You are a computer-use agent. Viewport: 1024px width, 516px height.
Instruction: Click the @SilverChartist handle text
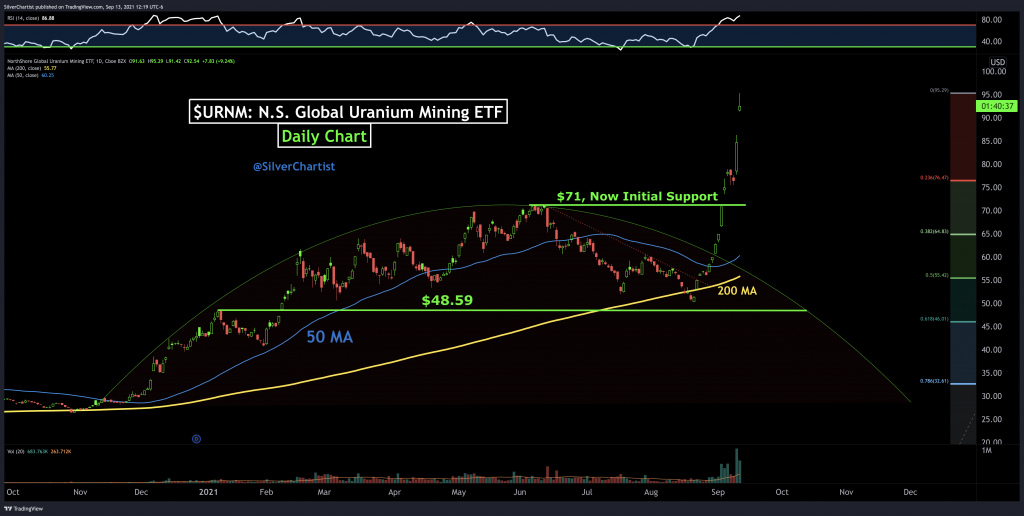(294, 167)
